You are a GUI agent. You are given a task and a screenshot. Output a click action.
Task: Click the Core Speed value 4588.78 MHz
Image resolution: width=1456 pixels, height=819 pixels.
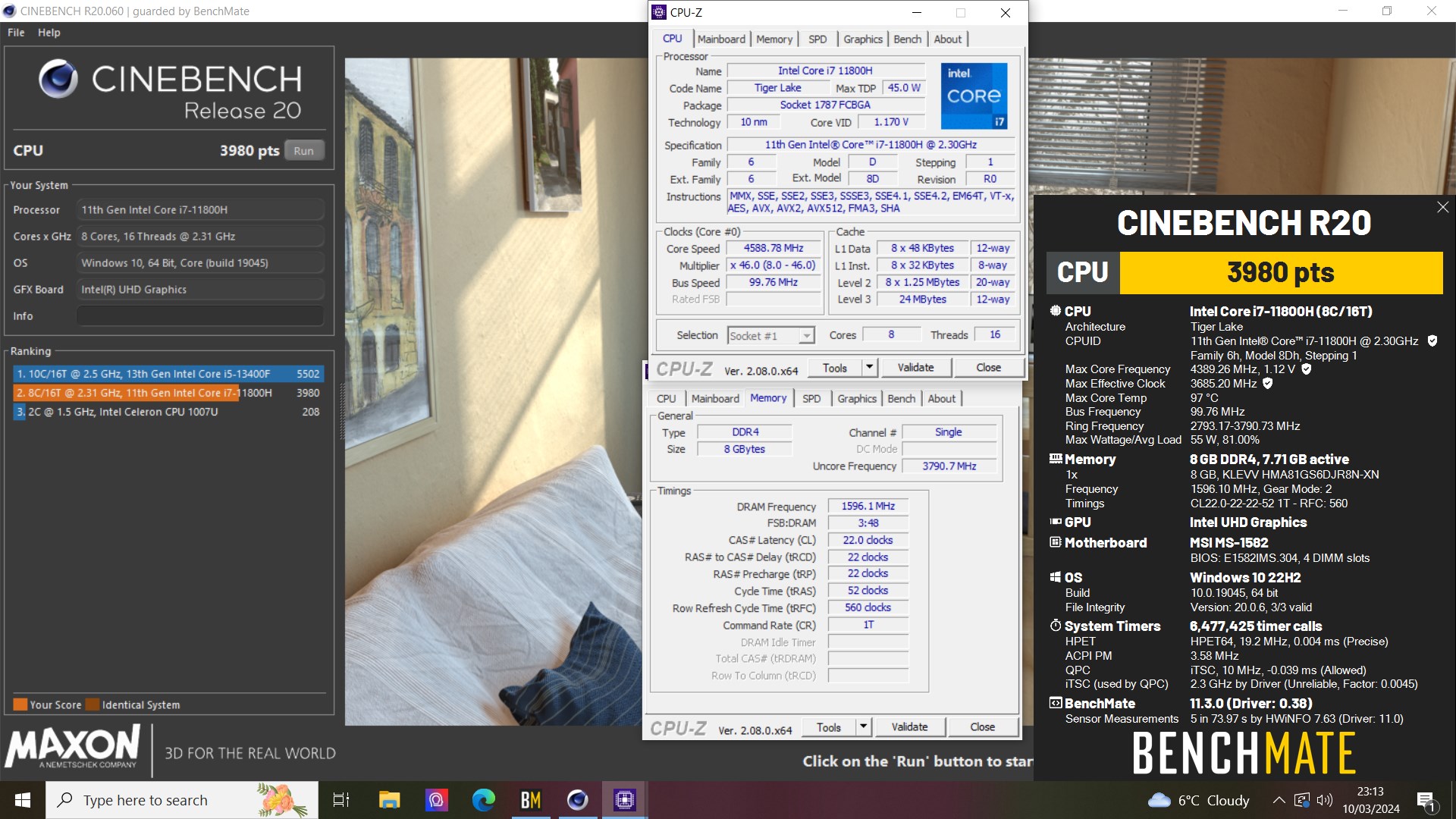coord(773,248)
